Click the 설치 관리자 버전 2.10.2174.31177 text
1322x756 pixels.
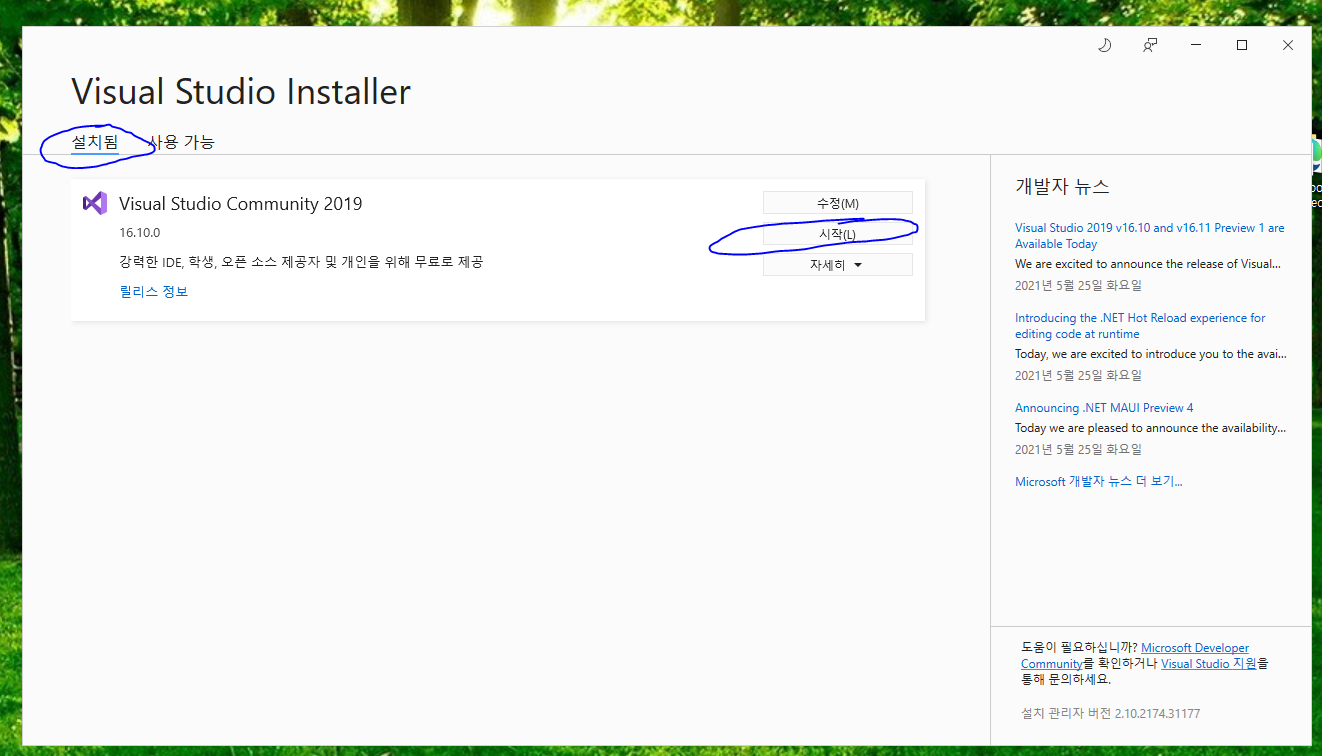coord(1110,714)
